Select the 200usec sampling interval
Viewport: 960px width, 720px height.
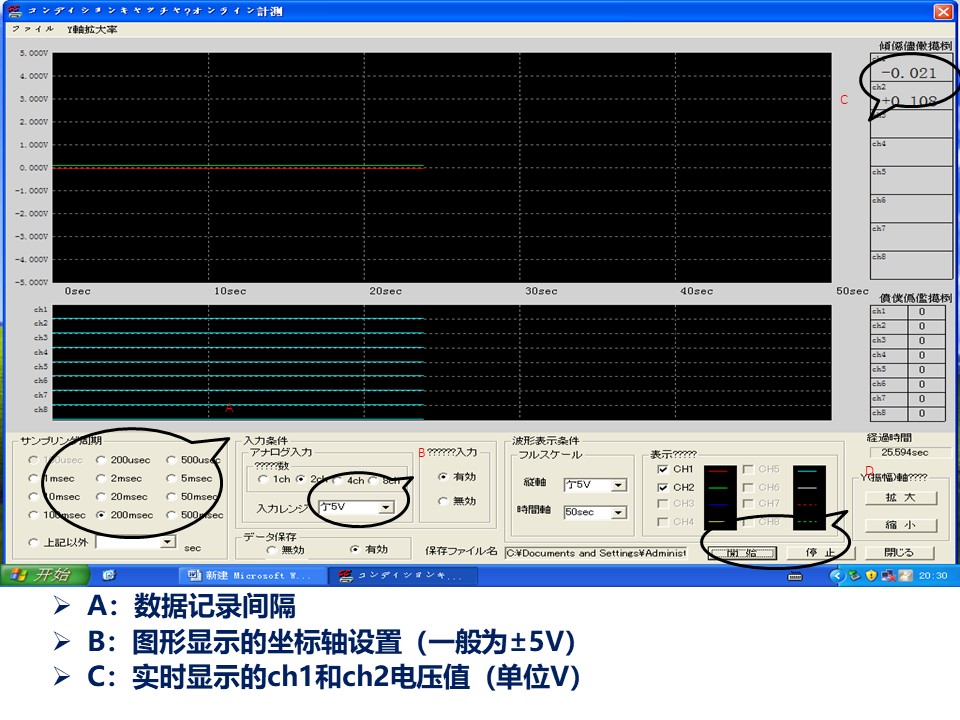coord(101,460)
